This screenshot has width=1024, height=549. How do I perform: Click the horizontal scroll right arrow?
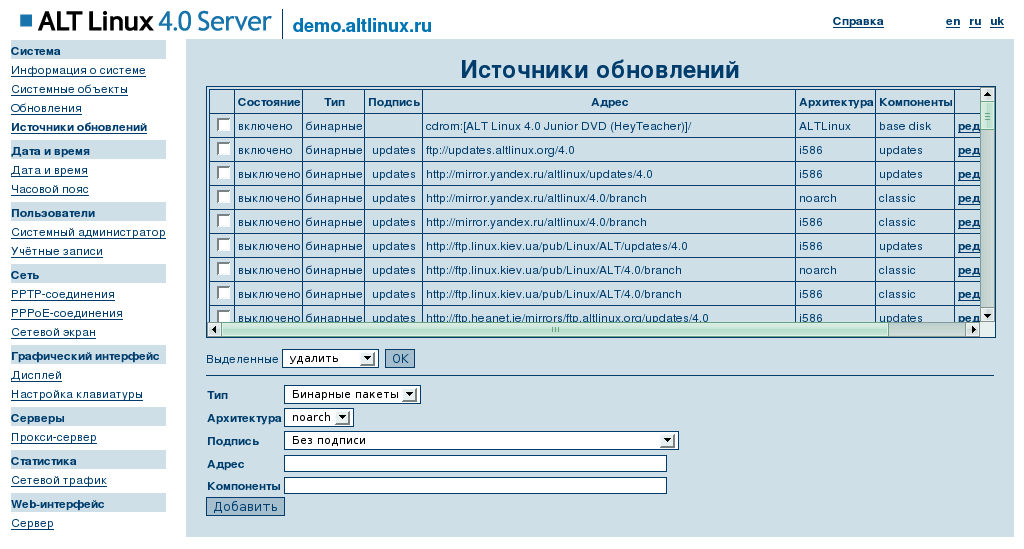pos(972,329)
